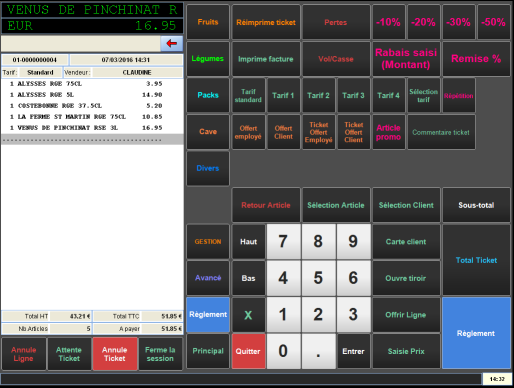The height and width of the screenshot is (388, 514).
Task: Open Sélection Client list
Action: pos(406,205)
